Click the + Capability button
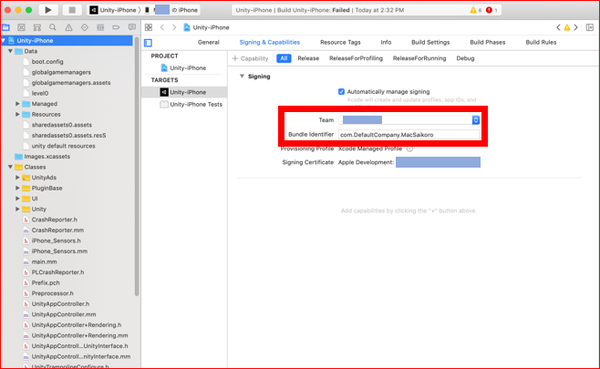Image resolution: width=600 pixels, height=369 pixels. (x=250, y=58)
